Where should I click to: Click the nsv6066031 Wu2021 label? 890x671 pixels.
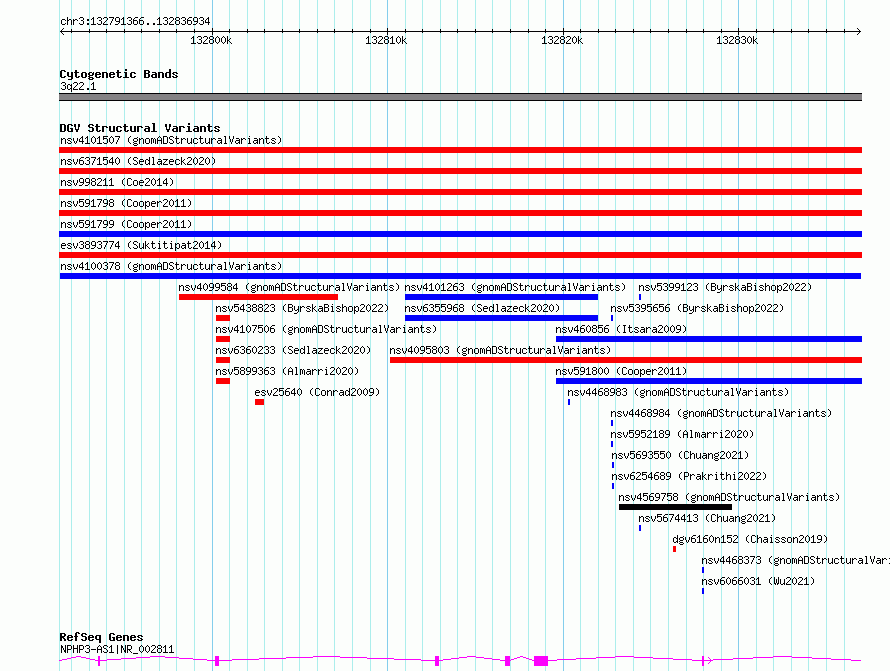(x=758, y=581)
